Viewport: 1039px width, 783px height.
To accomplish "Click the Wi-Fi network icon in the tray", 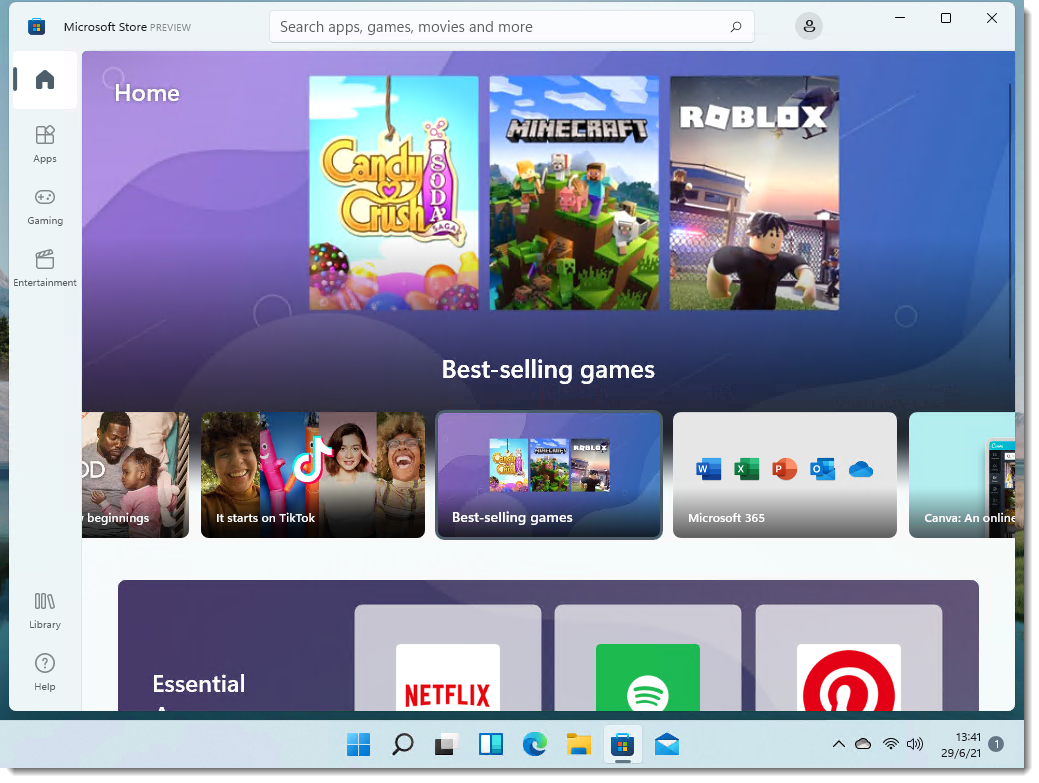I will (891, 744).
